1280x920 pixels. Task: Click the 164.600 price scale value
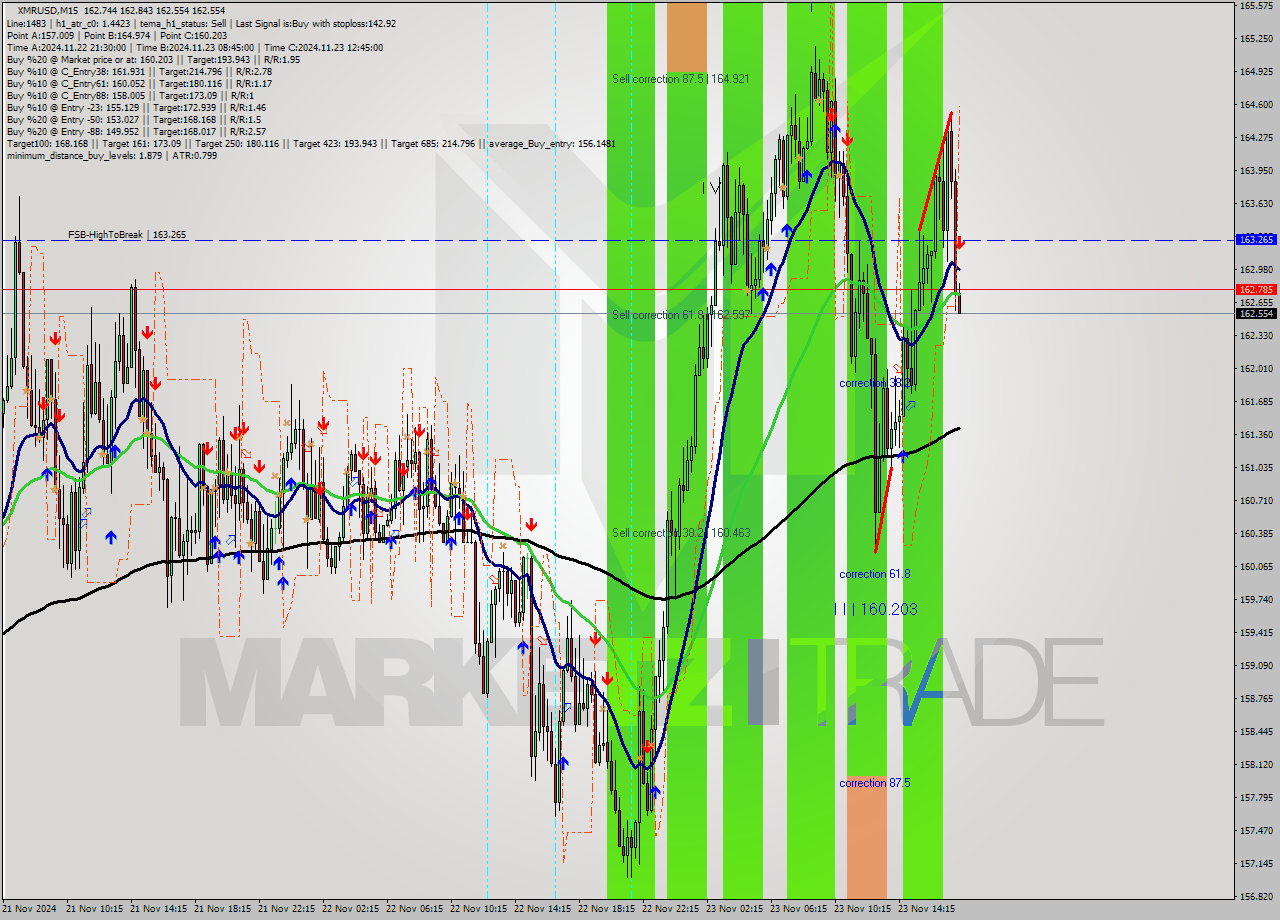[1255, 104]
